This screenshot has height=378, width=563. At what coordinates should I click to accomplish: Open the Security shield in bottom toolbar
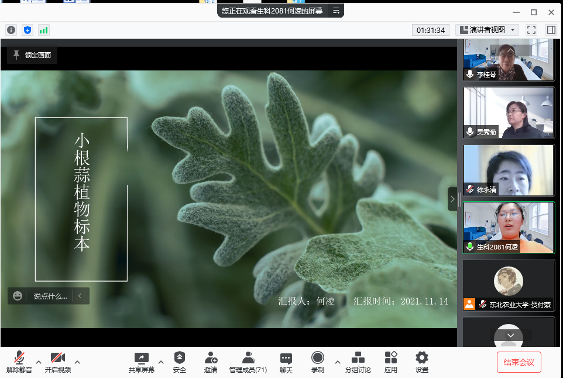coord(179,362)
